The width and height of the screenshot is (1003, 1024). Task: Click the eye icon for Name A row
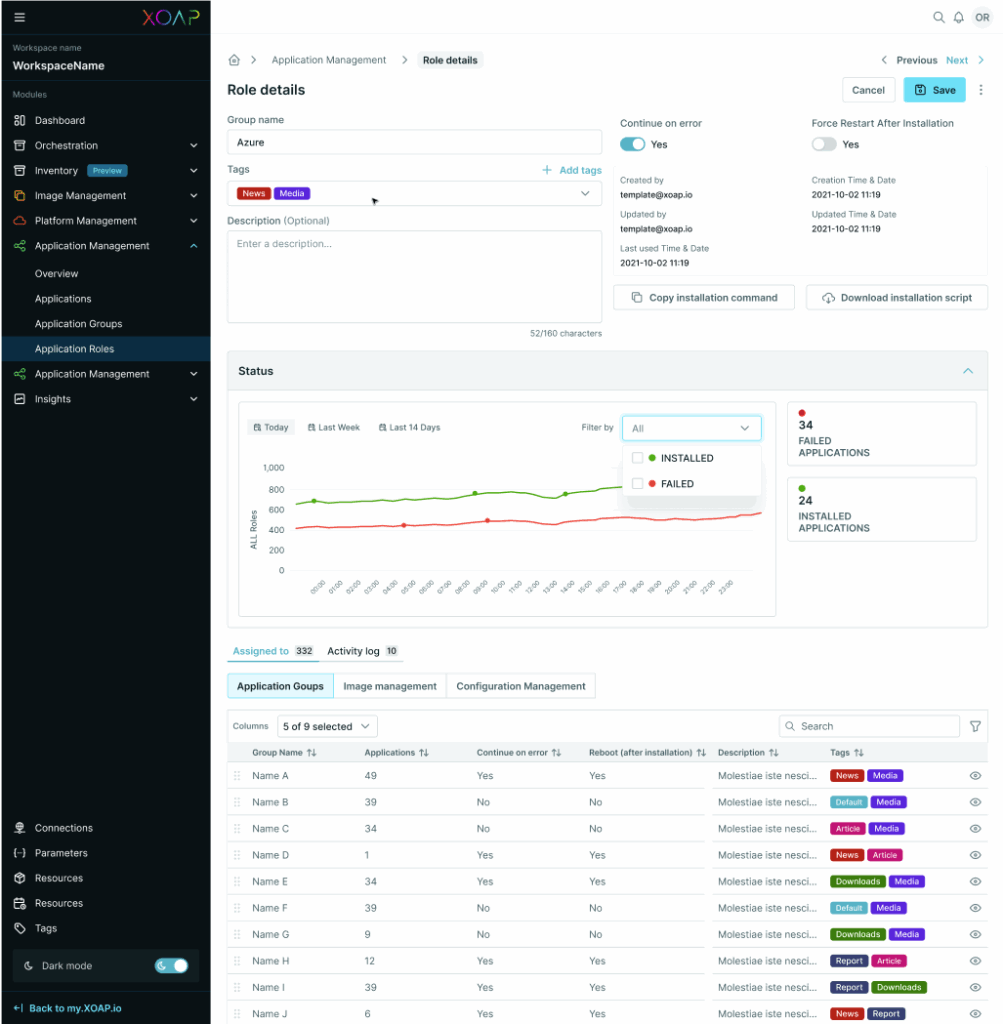975,776
